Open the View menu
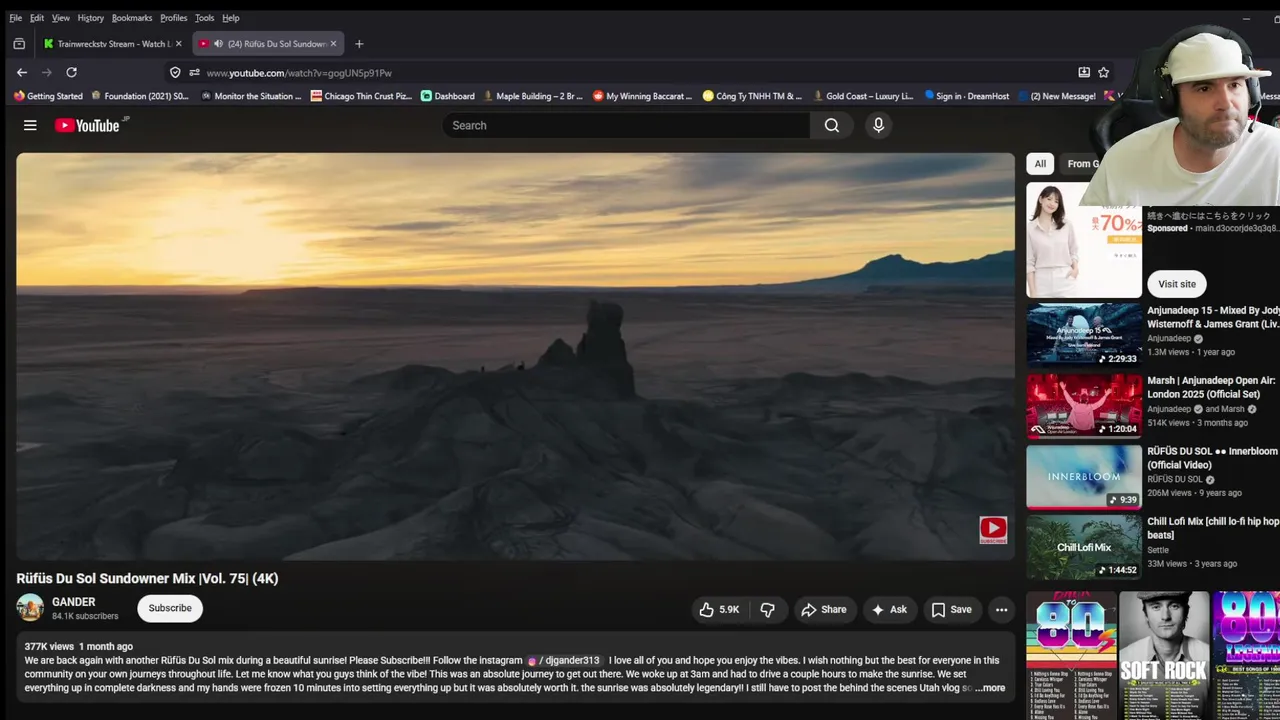Image resolution: width=1280 pixels, height=720 pixels. pyautogui.click(x=61, y=18)
